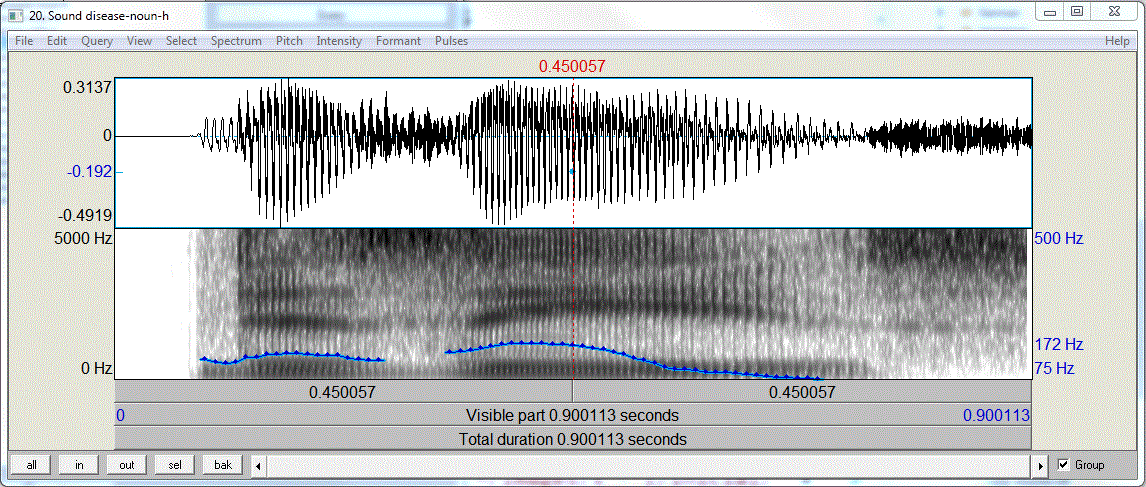Open the View menu
Viewport: 1146px width, 487px height.
tap(140, 41)
